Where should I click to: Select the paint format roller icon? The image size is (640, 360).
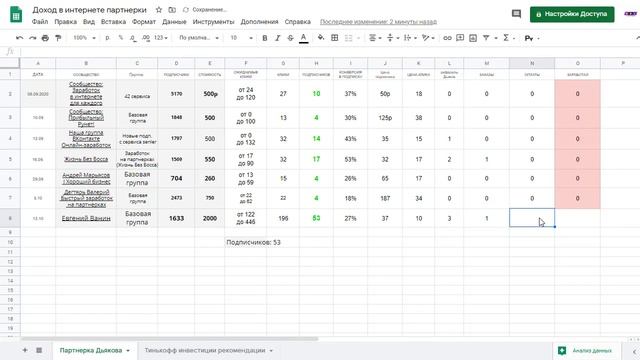click(x=58, y=38)
